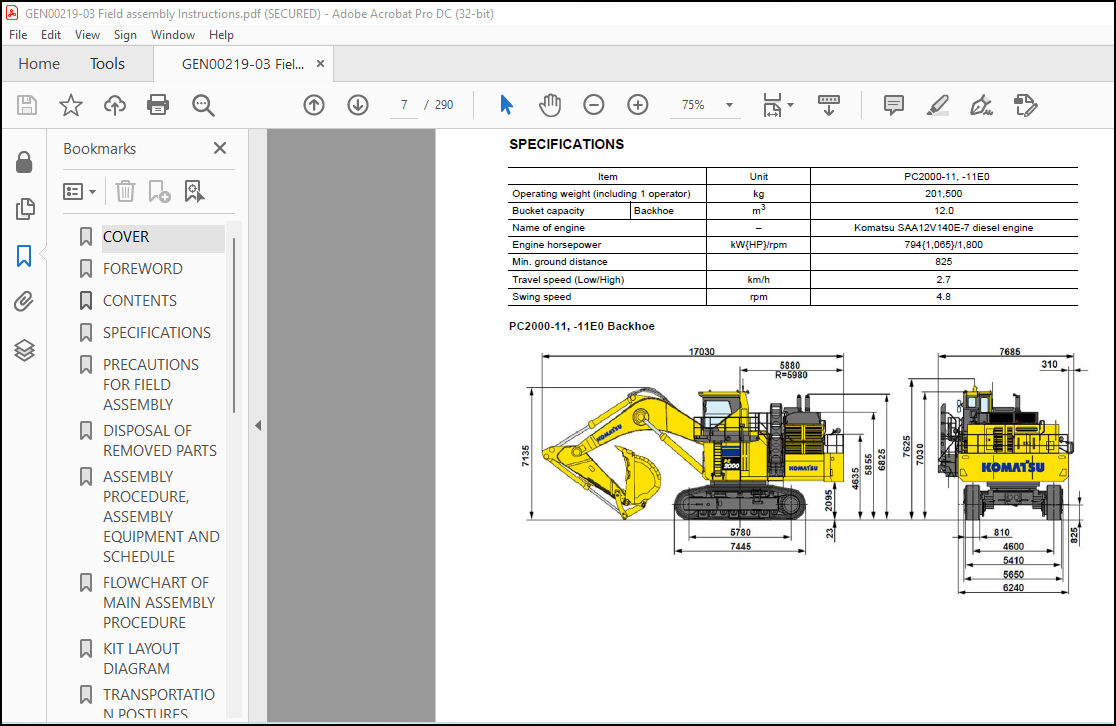This screenshot has height=726, width=1116.
Task: Click the Swing speed table row label
Action: pos(542,297)
